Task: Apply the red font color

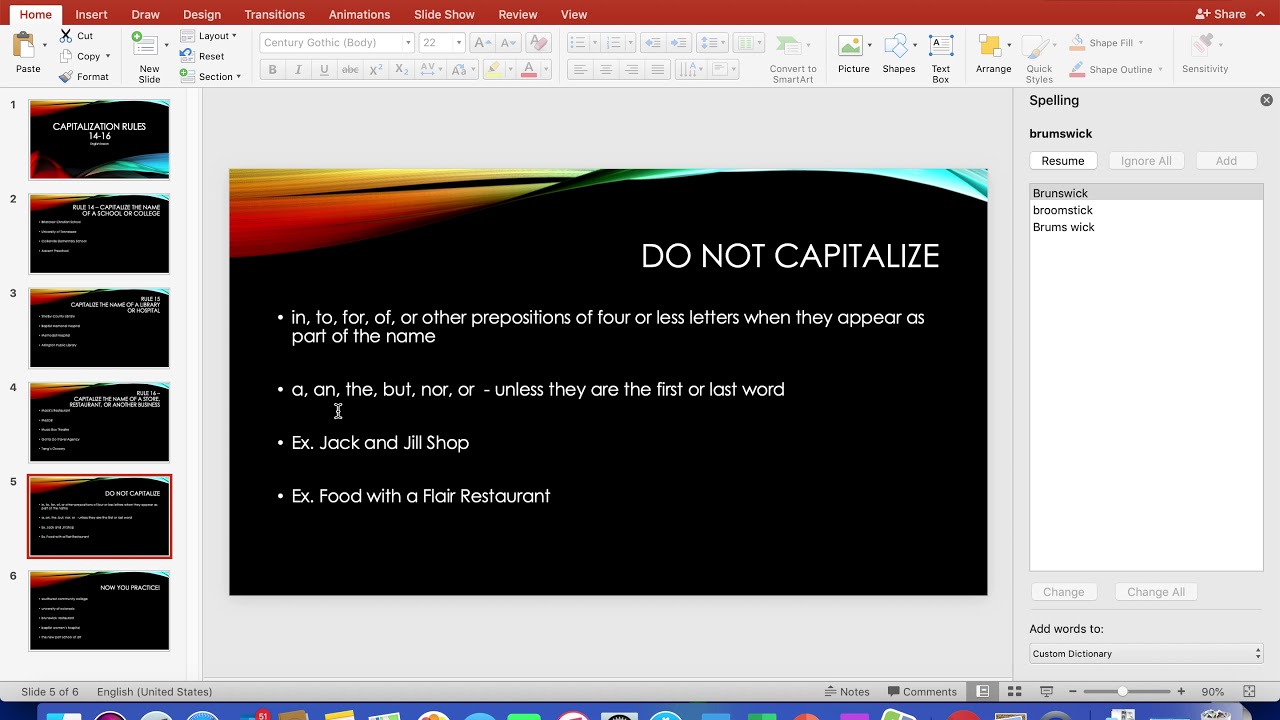Action: (x=529, y=70)
